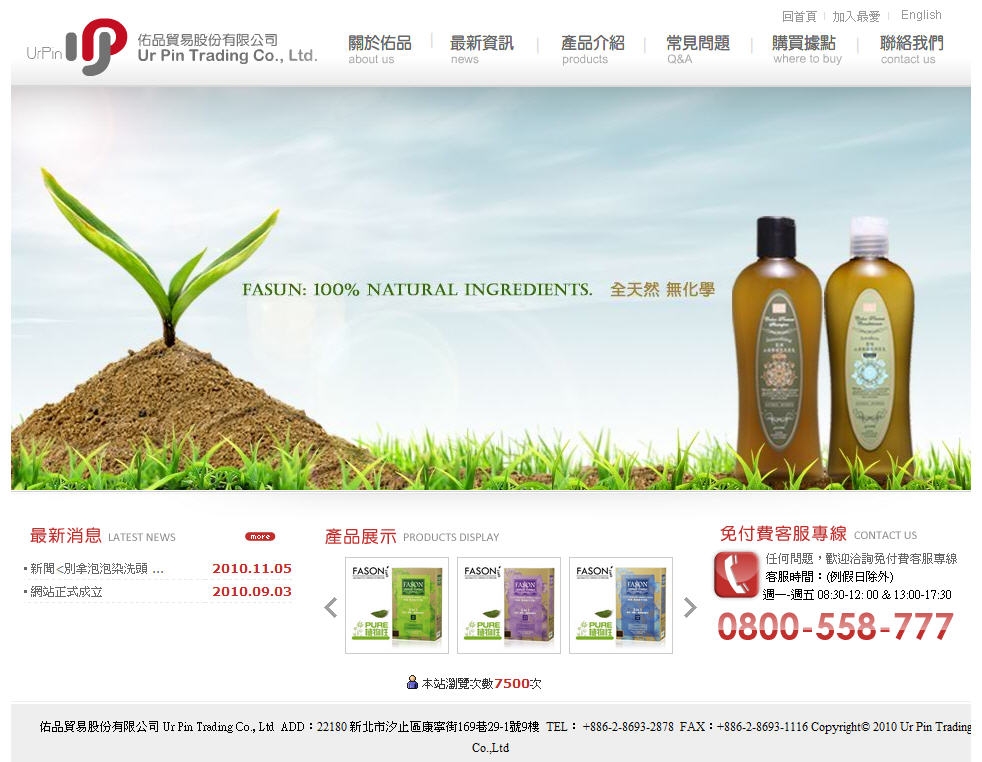Viewport: 982px width, 762px height.
Task: Open the 最新資訊 news menu
Action: (482, 49)
